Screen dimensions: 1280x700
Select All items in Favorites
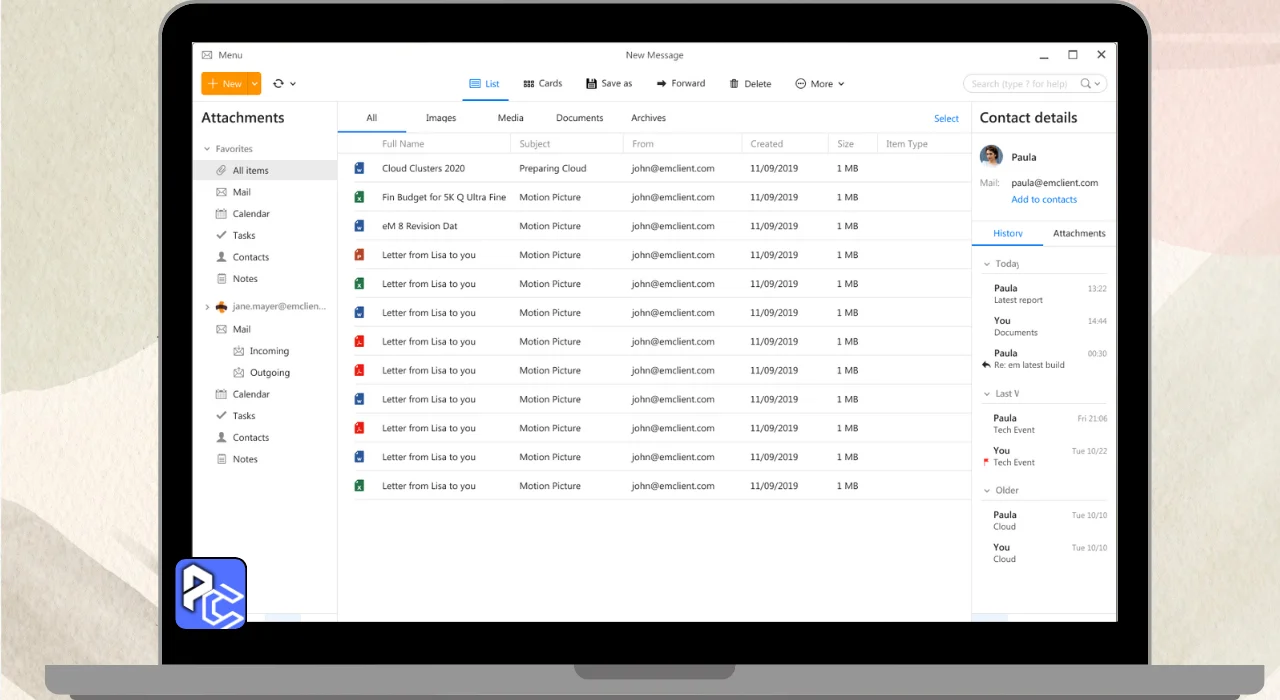coord(265,170)
